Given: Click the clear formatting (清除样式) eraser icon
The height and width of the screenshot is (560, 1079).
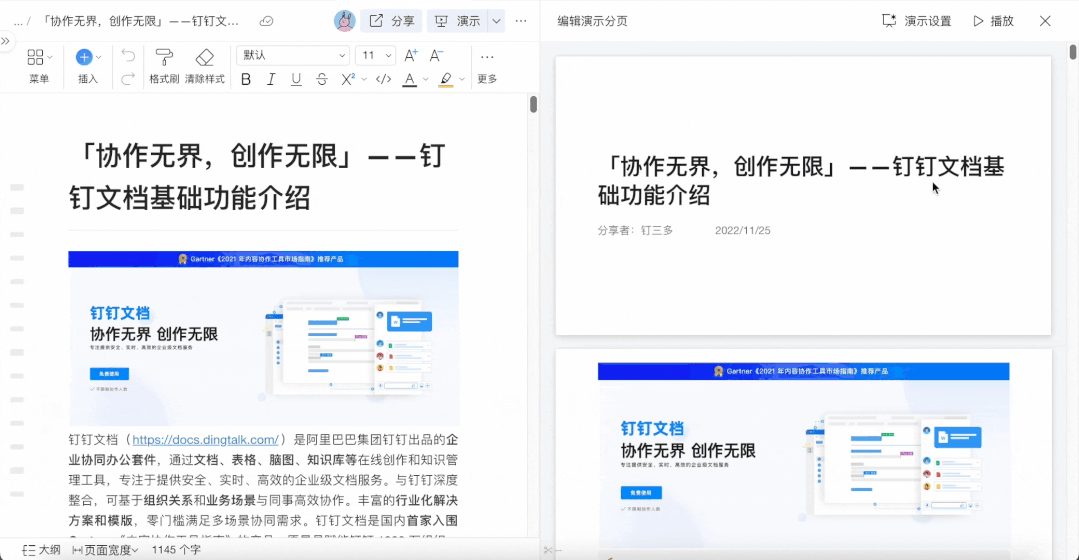Looking at the screenshot, I should pyautogui.click(x=205, y=58).
